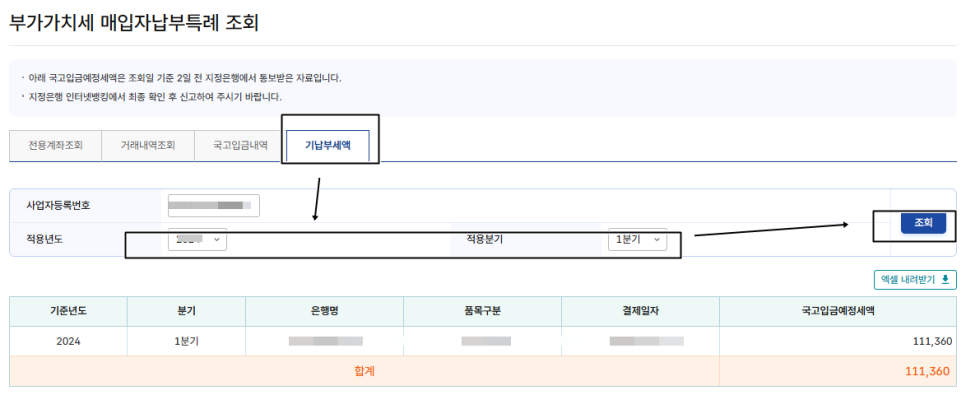Viewport: 966px width, 395px height.
Task: Open the 적용분기 quarter dropdown
Action: tap(637, 240)
